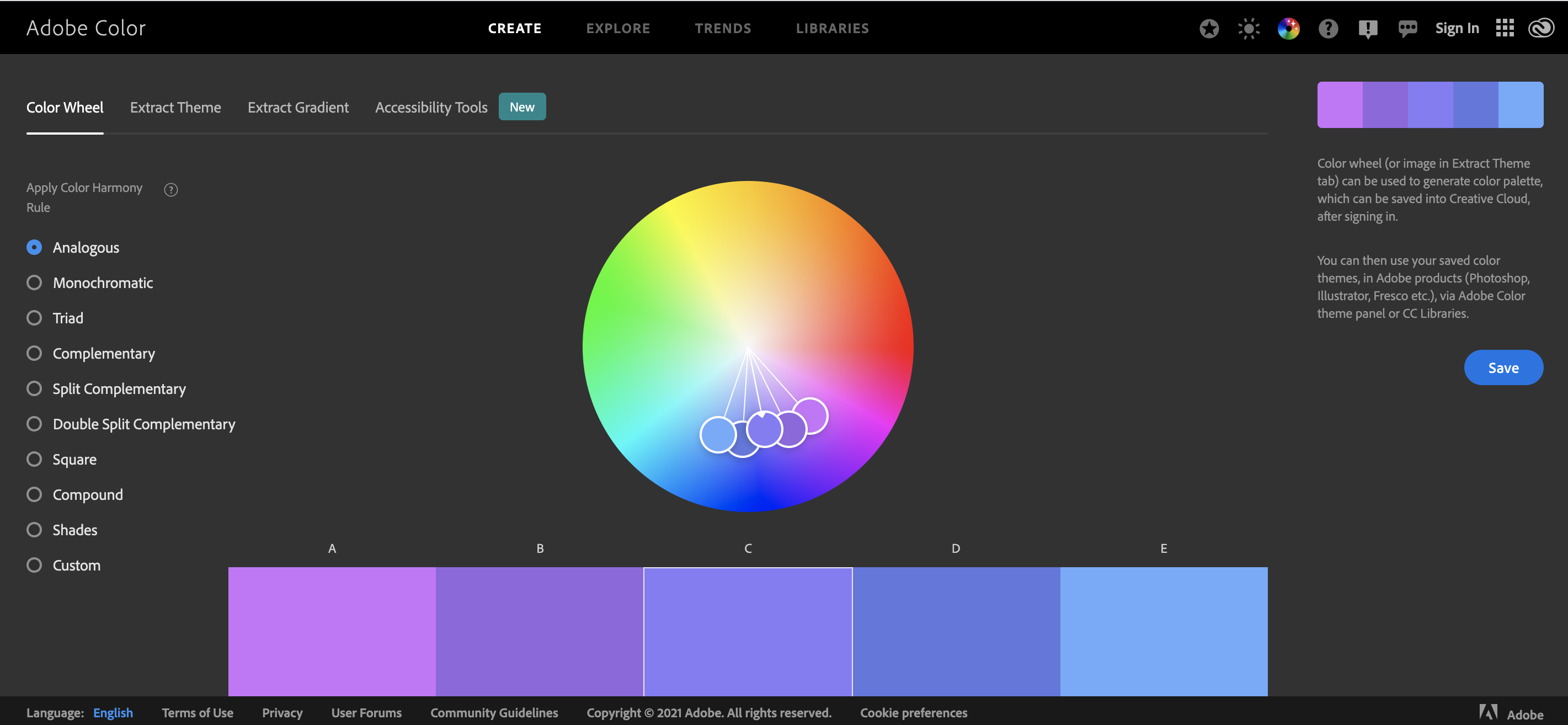This screenshot has width=1568, height=725.
Task: Click the Save button
Action: 1503,367
